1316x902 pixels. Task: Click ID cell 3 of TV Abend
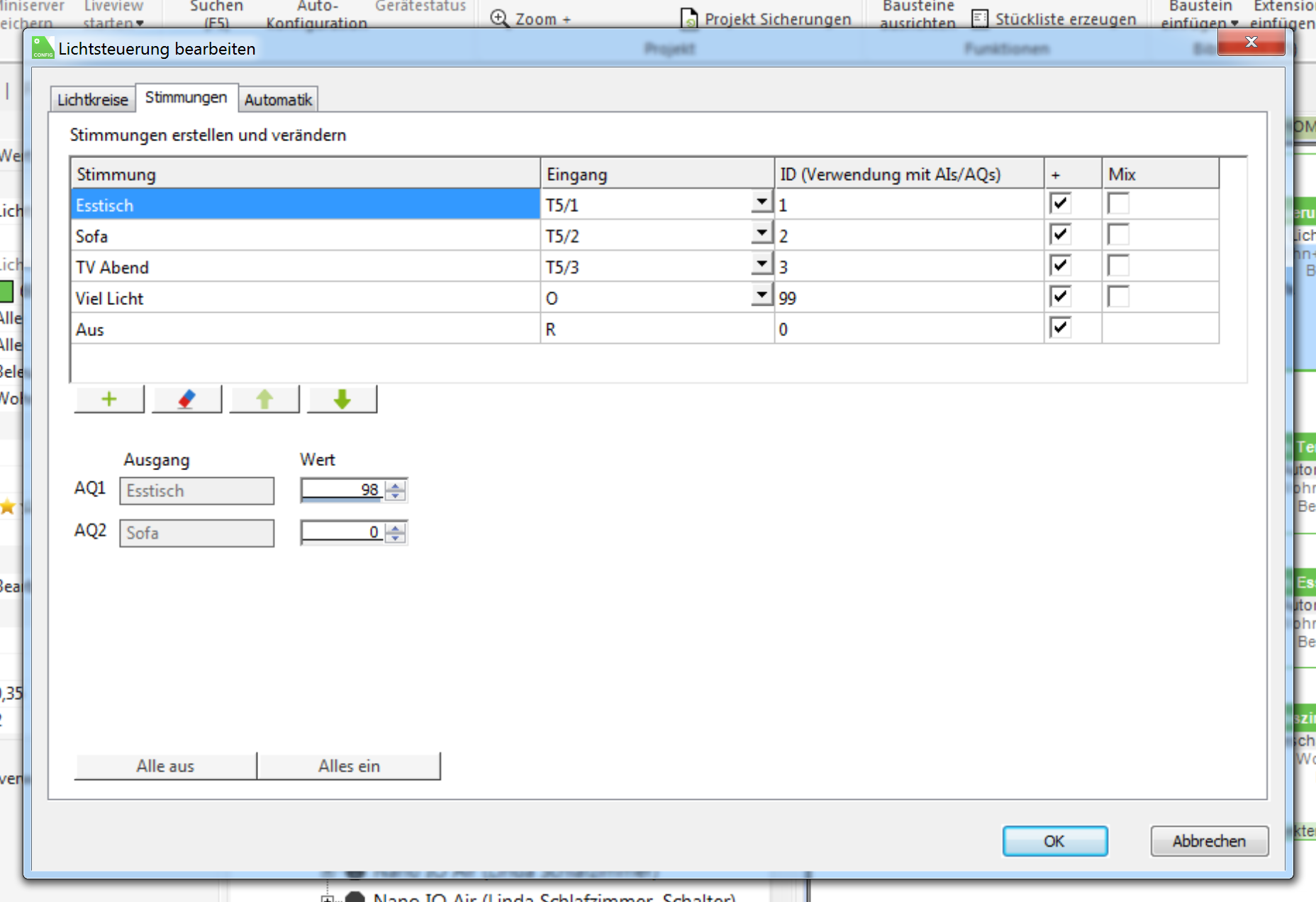pyautogui.click(x=909, y=267)
